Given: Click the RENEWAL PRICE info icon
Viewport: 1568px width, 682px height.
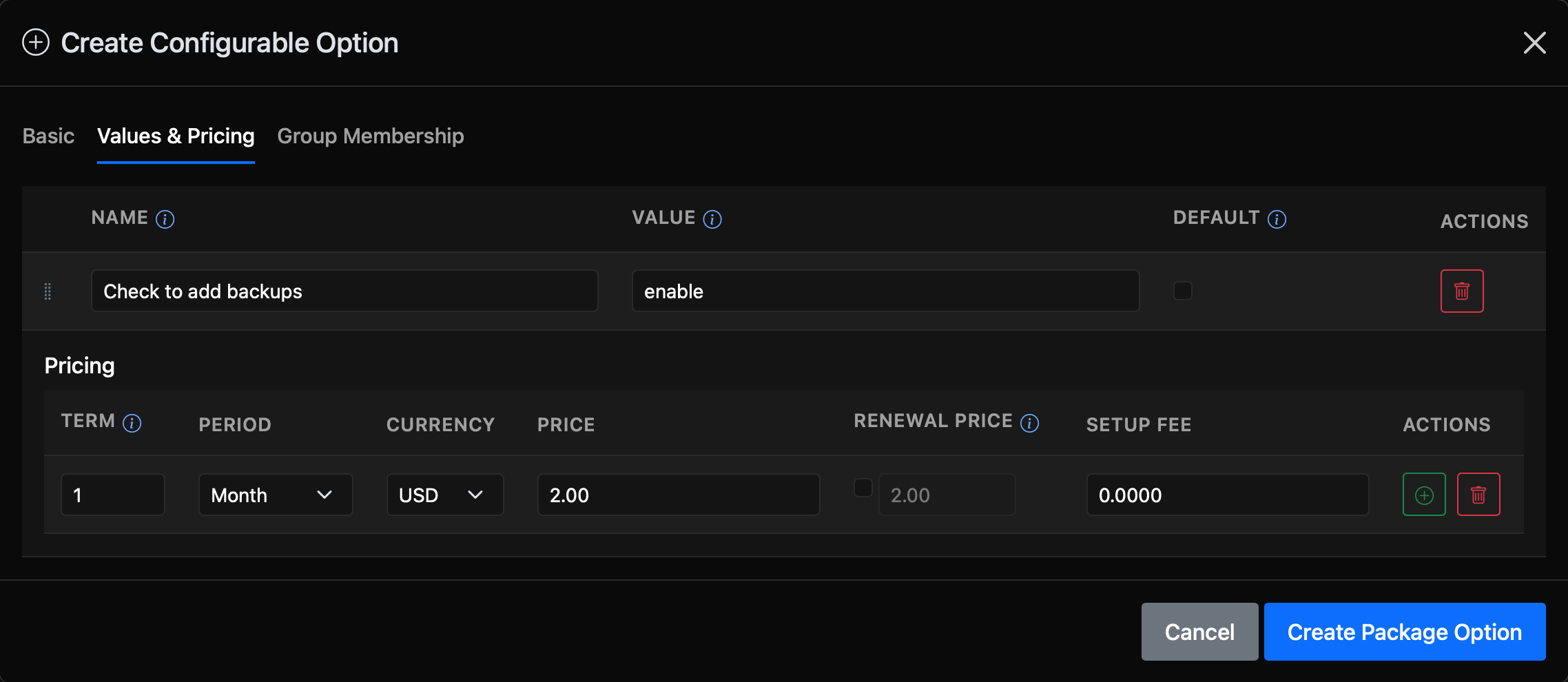Looking at the screenshot, I should 1030,423.
